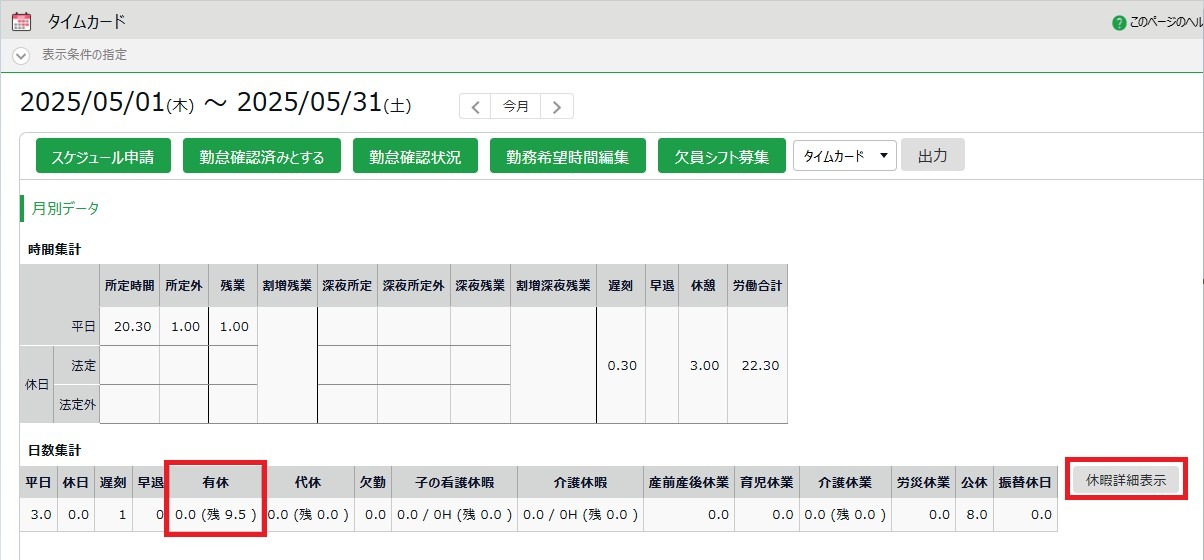1204x560 pixels.
Task: Go to previous month with left arrow
Action: (x=476, y=106)
